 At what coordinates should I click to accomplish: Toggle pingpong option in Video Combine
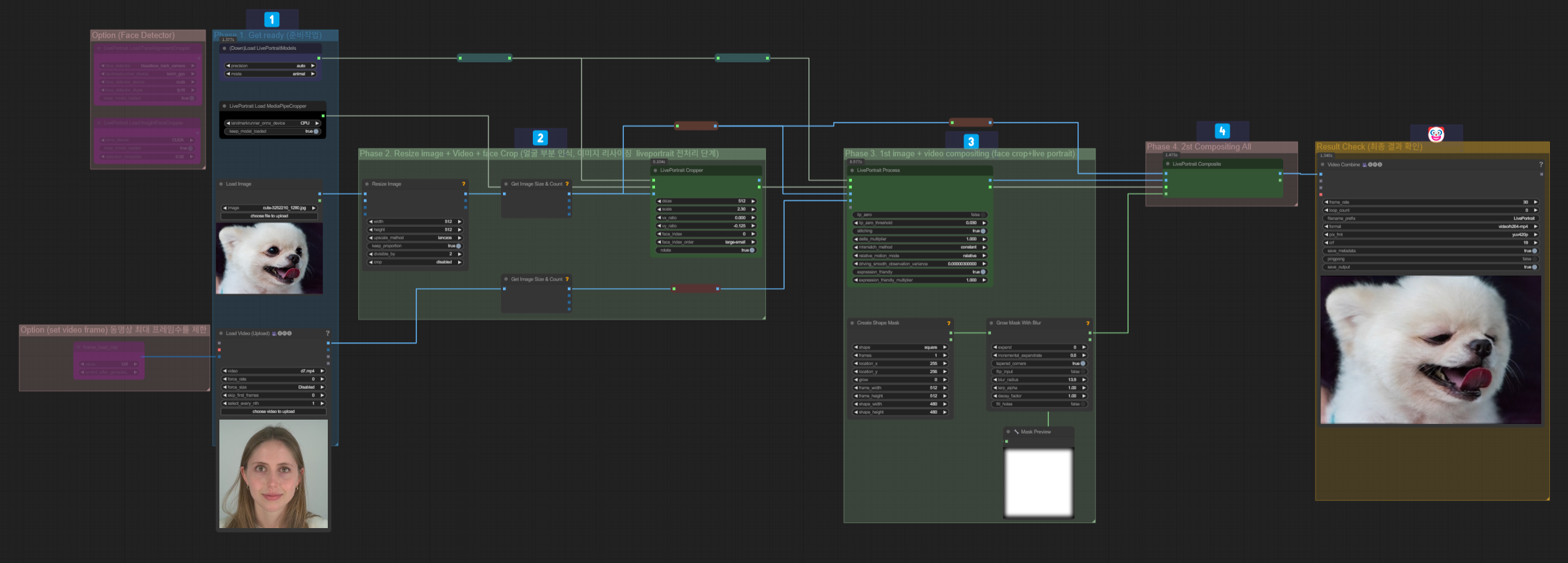pyautogui.click(x=1534, y=259)
